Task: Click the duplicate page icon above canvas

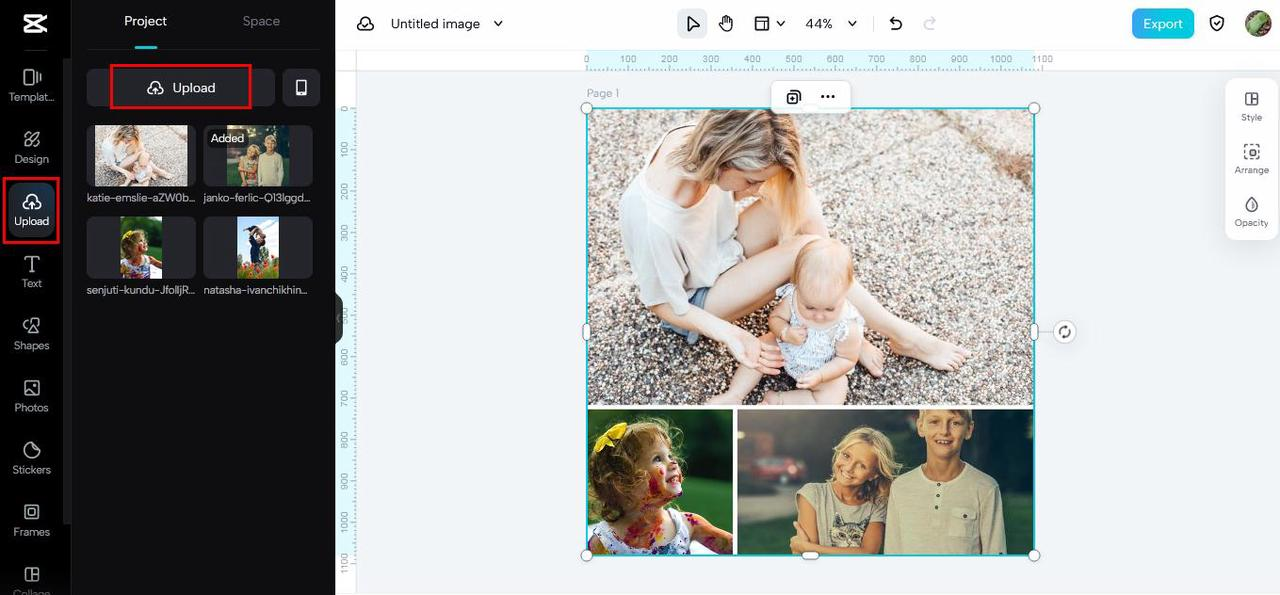Action: click(x=793, y=97)
